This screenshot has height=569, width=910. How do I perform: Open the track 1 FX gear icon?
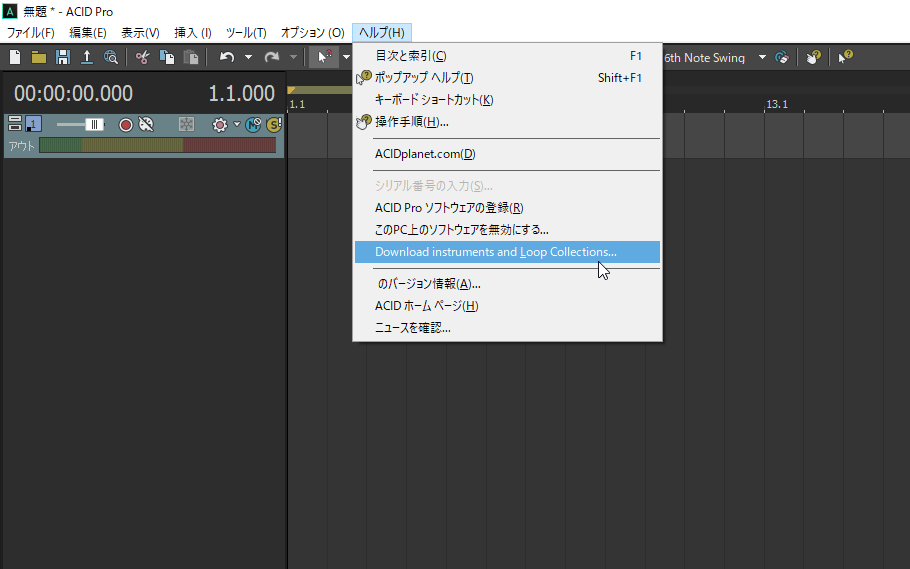coord(219,124)
